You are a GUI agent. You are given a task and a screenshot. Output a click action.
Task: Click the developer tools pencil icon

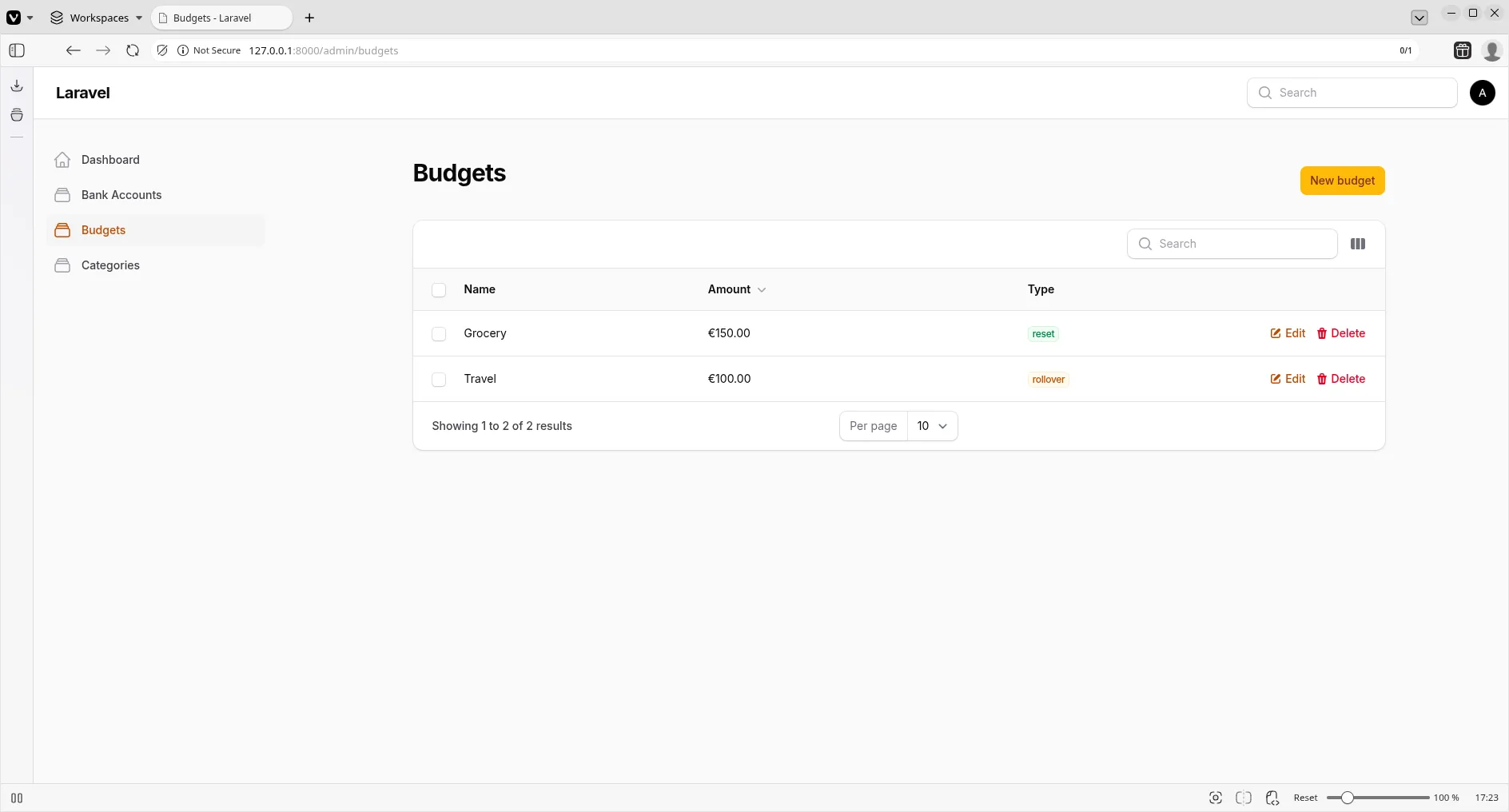click(161, 50)
